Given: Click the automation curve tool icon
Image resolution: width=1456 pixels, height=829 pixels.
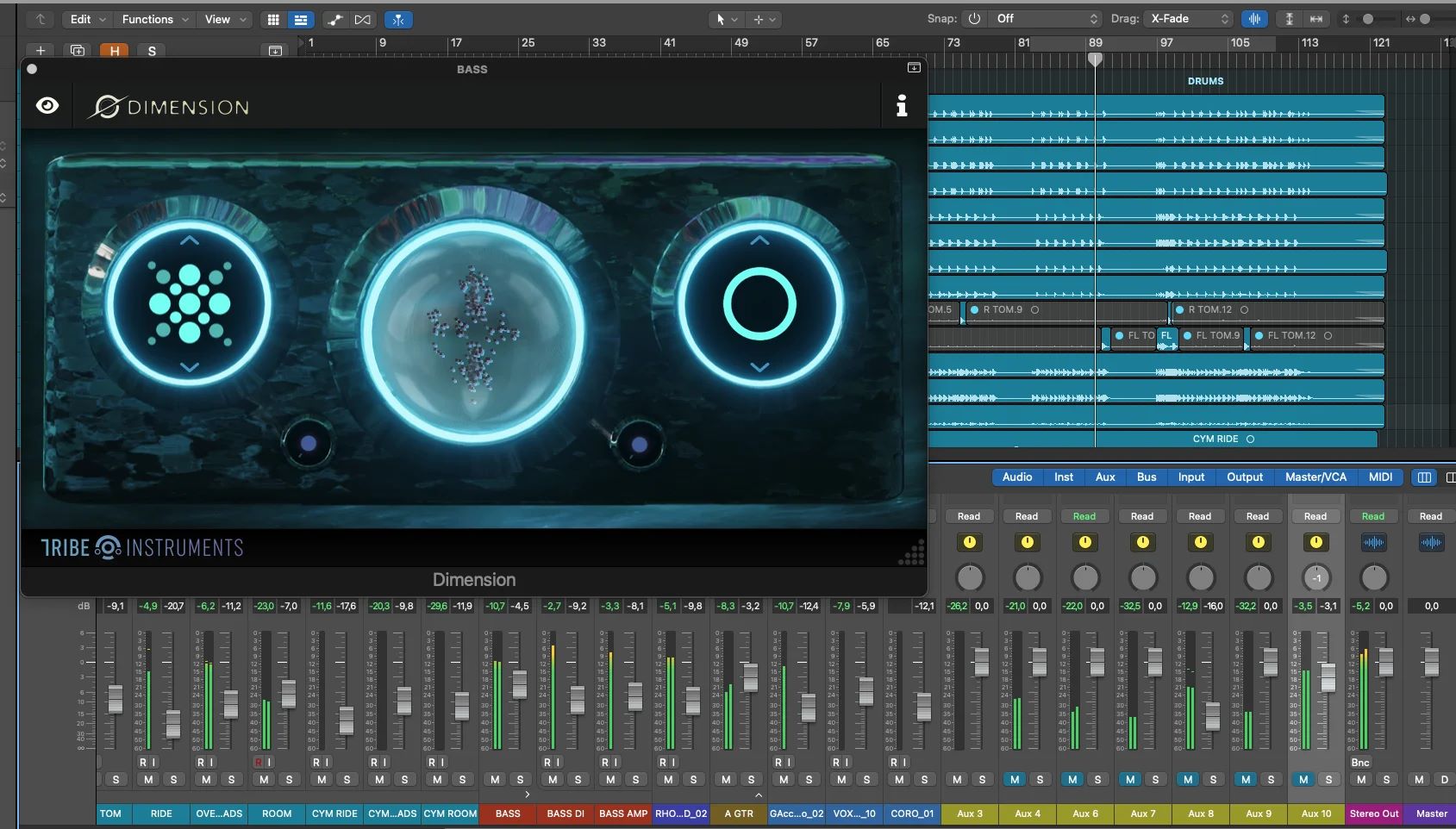Looking at the screenshot, I should (335, 19).
